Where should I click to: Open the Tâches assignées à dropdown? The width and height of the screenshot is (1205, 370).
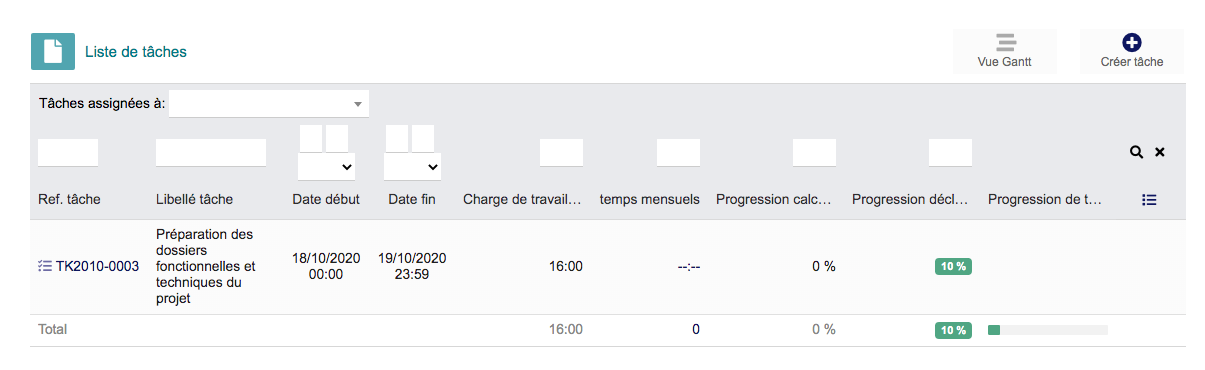click(x=269, y=104)
